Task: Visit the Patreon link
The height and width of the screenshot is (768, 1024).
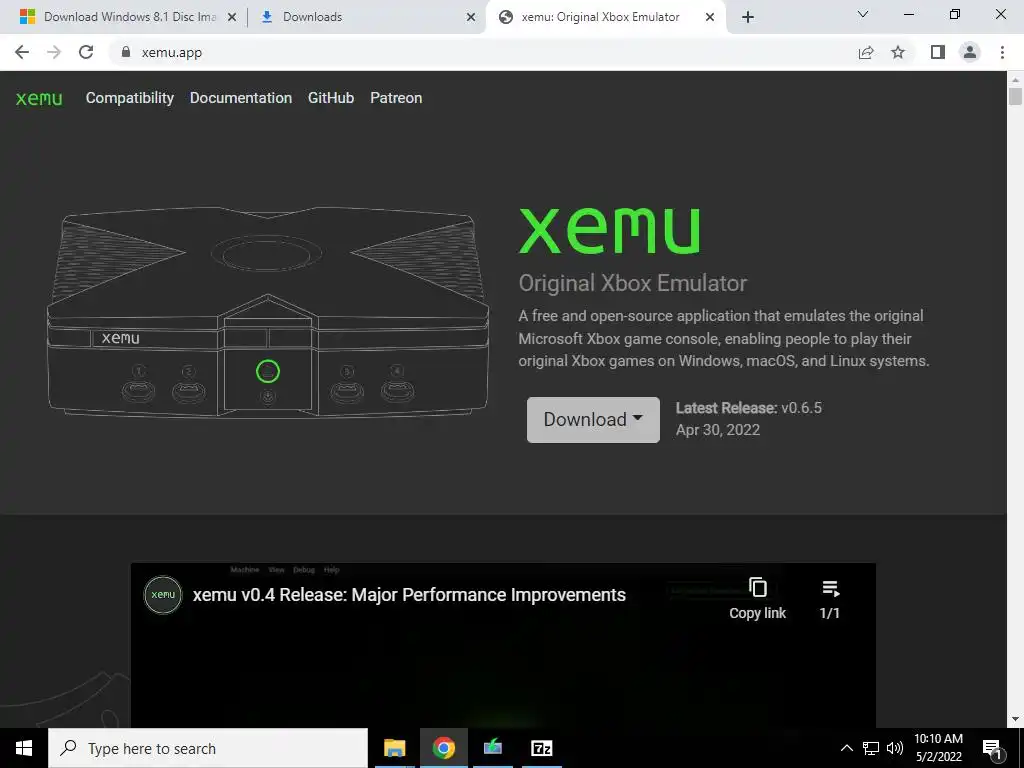Action: pyautogui.click(x=396, y=98)
